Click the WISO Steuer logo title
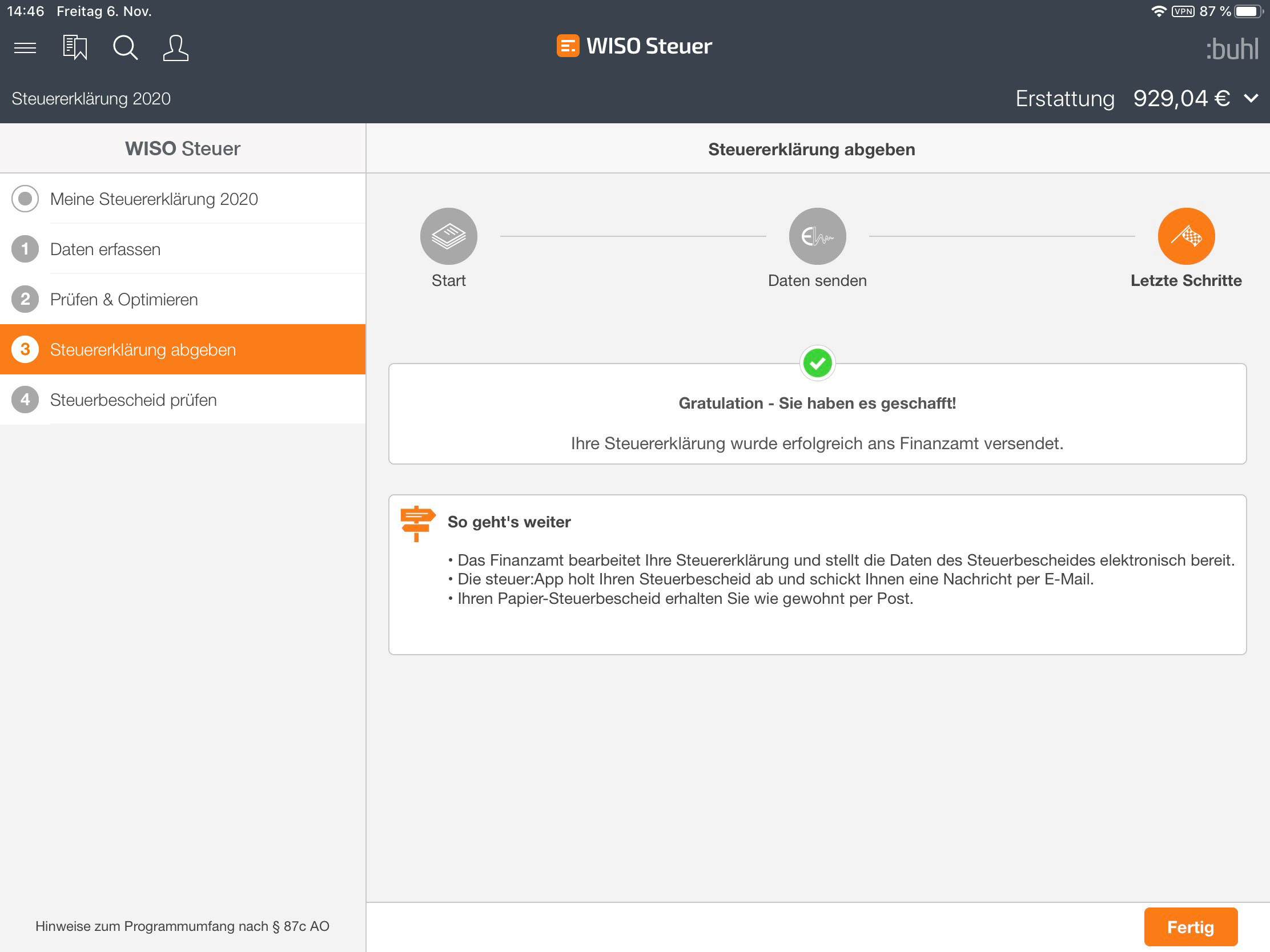The width and height of the screenshot is (1270, 952). (x=634, y=46)
